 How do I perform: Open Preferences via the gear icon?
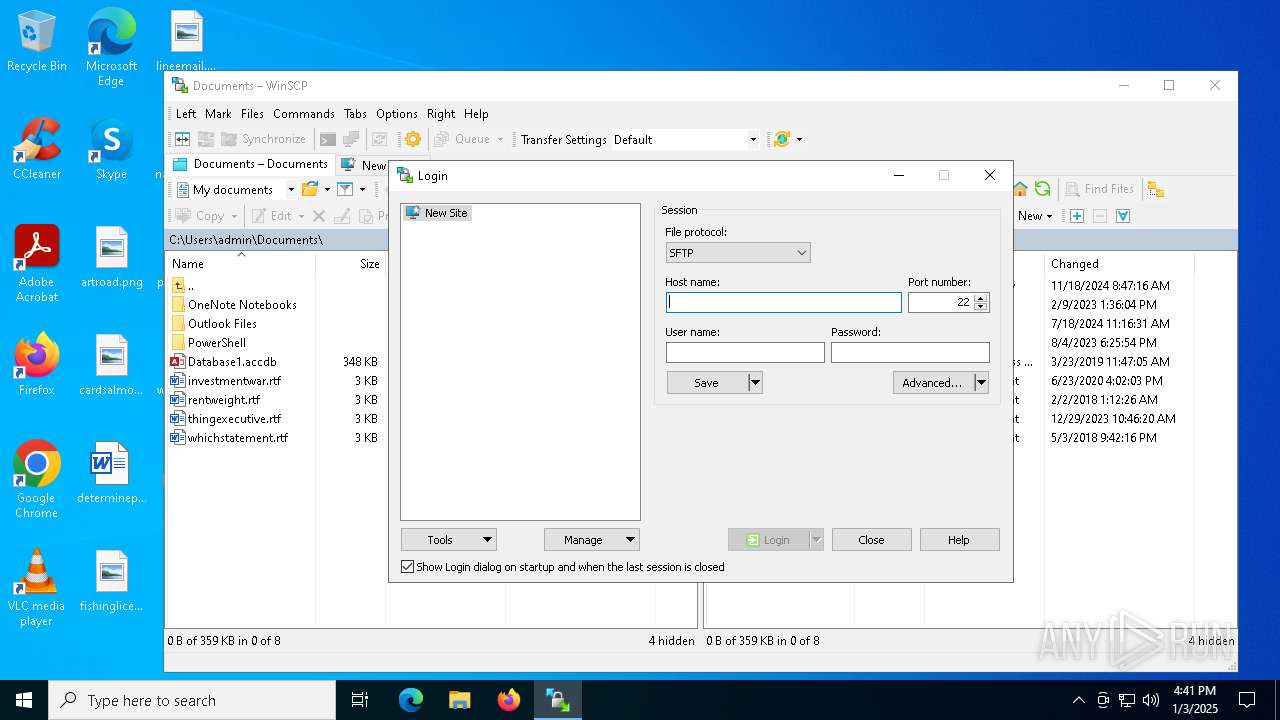coord(412,139)
